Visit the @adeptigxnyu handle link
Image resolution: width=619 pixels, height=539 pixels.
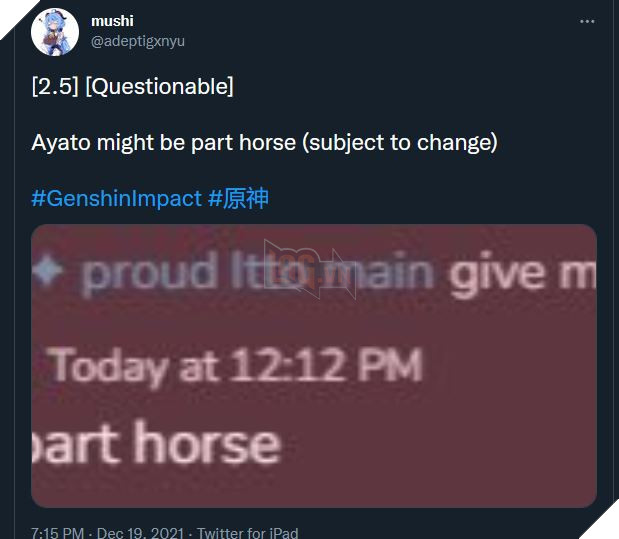138,41
